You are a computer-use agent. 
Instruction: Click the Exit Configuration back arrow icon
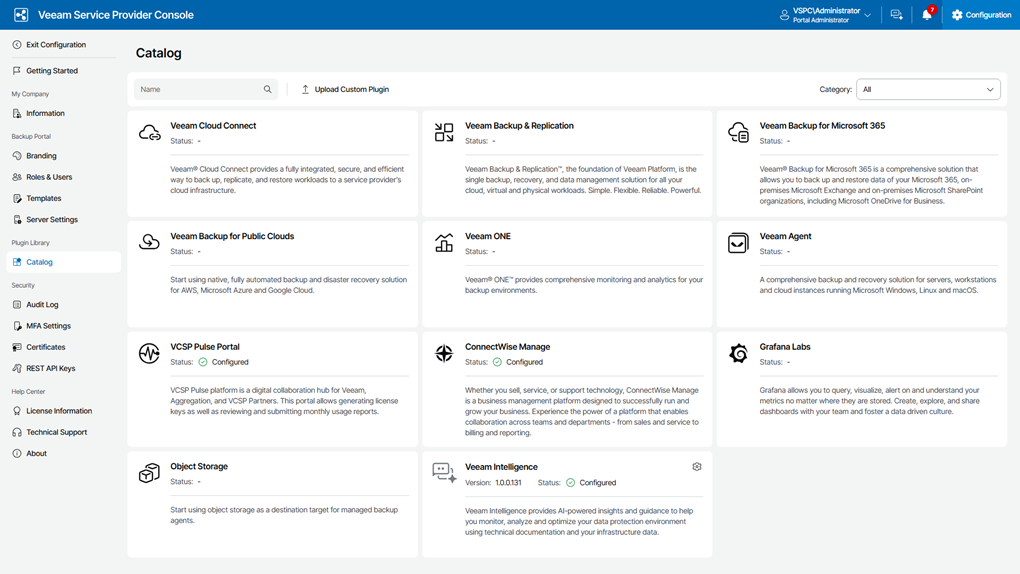click(17, 45)
